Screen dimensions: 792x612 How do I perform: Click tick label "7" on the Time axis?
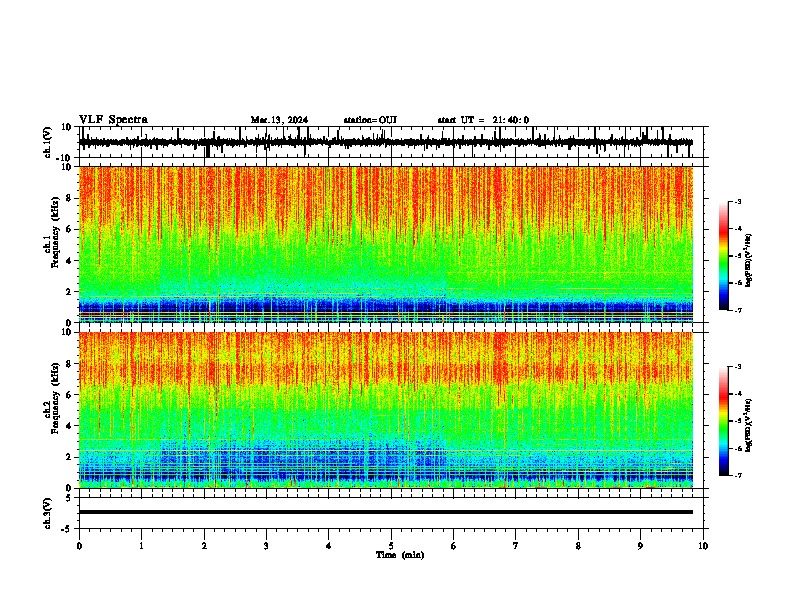click(516, 546)
